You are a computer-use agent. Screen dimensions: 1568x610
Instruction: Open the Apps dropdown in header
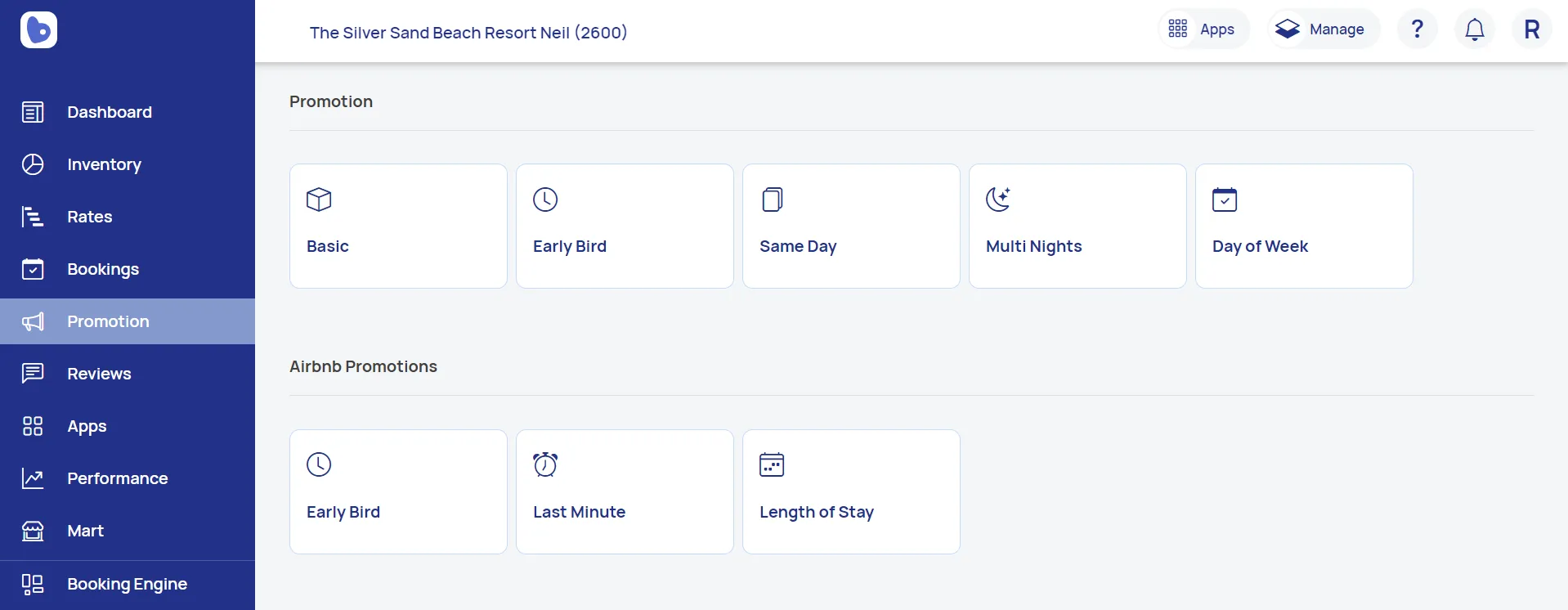tap(1203, 29)
